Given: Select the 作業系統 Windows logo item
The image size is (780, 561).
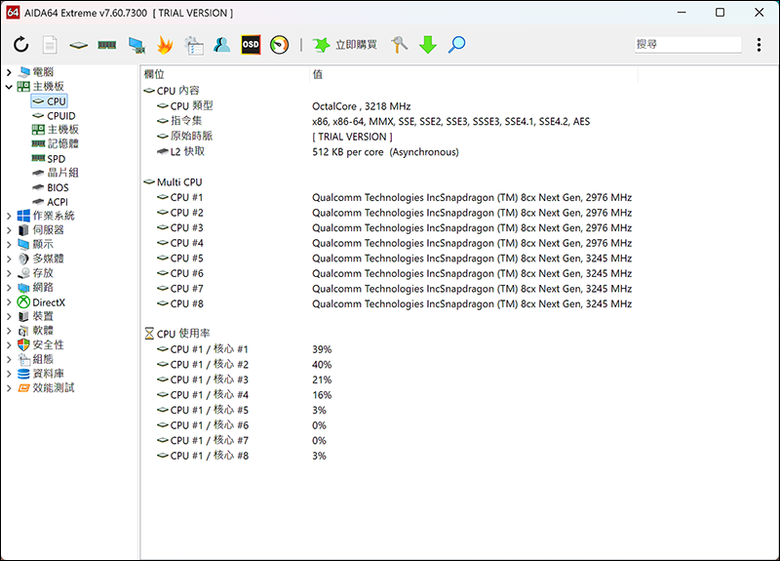Looking at the screenshot, I should (46, 216).
